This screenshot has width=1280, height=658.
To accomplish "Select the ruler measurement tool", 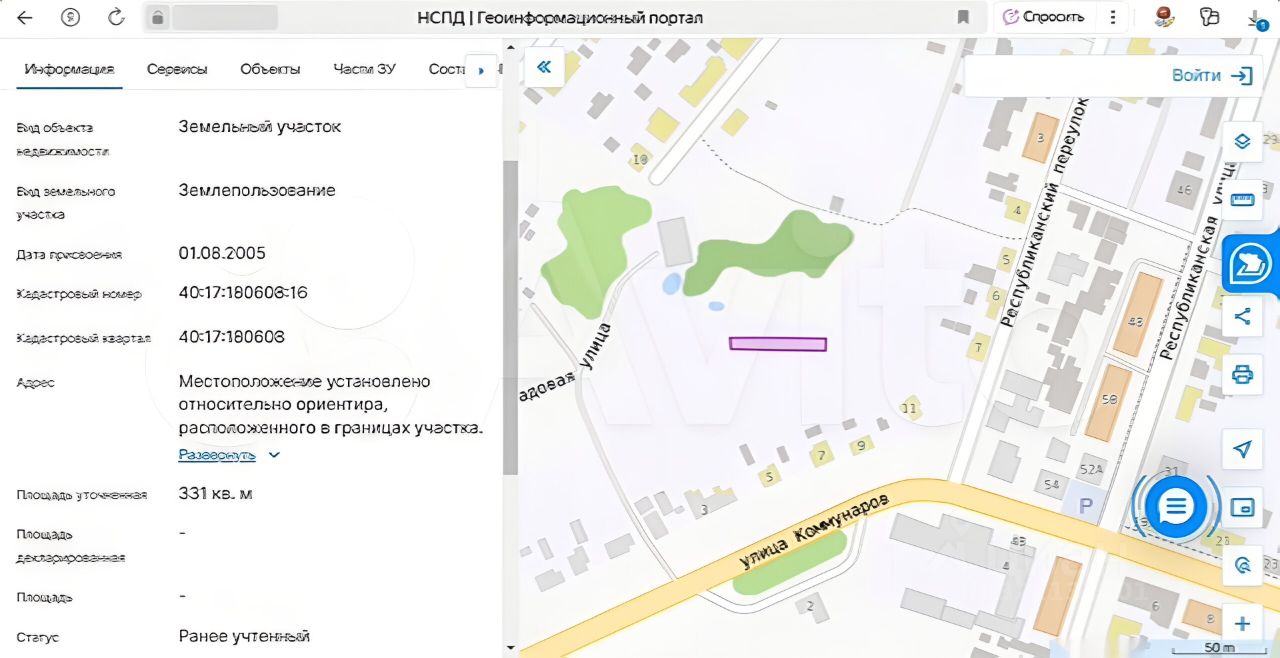I will click(x=1242, y=199).
